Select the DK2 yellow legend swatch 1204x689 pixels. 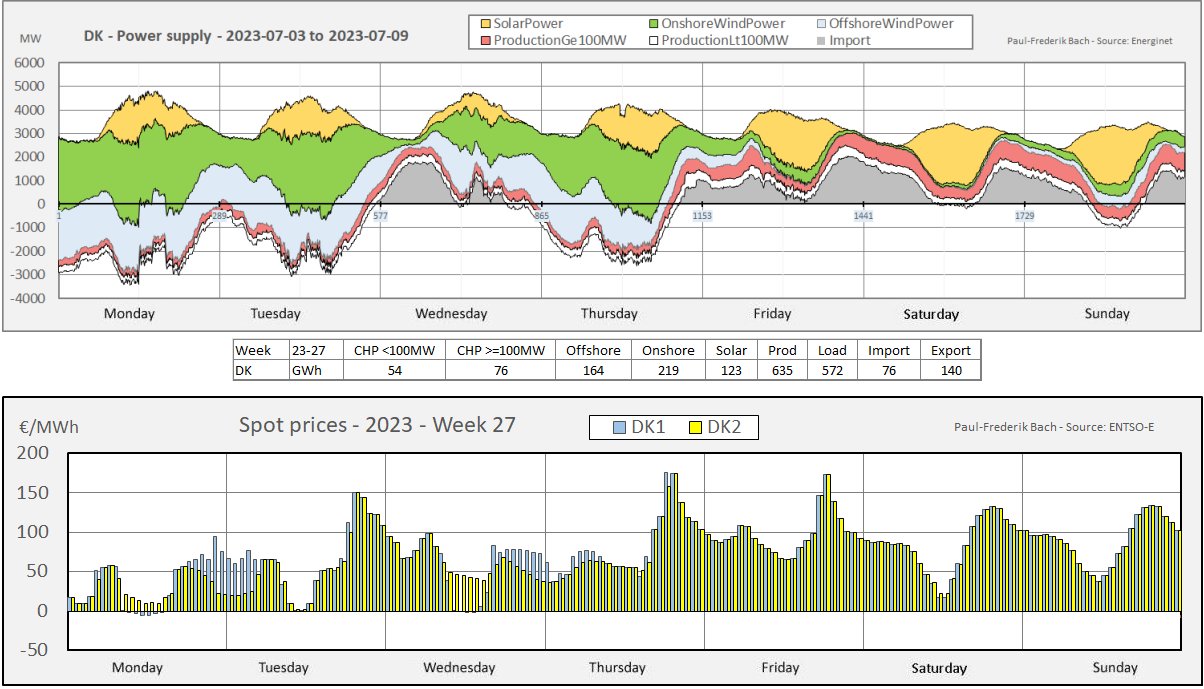pyautogui.click(x=694, y=428)
